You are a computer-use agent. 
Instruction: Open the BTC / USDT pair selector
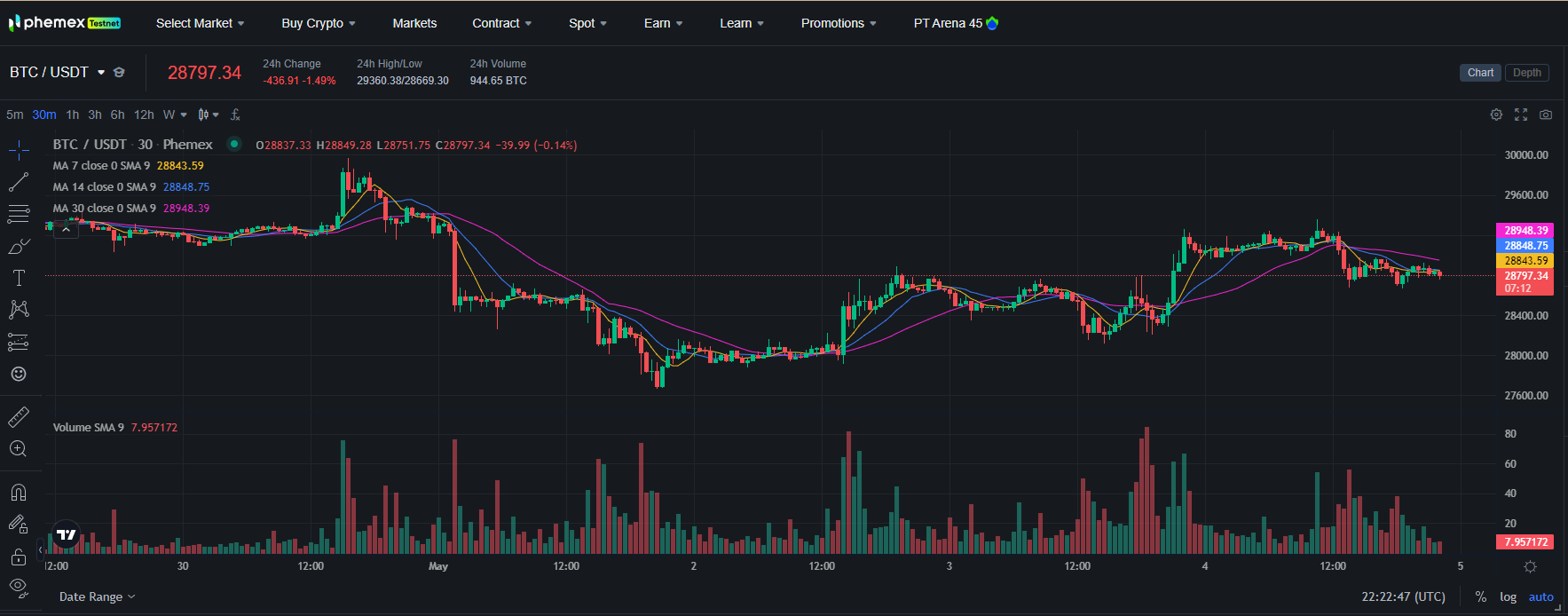(x=58, y=72)
